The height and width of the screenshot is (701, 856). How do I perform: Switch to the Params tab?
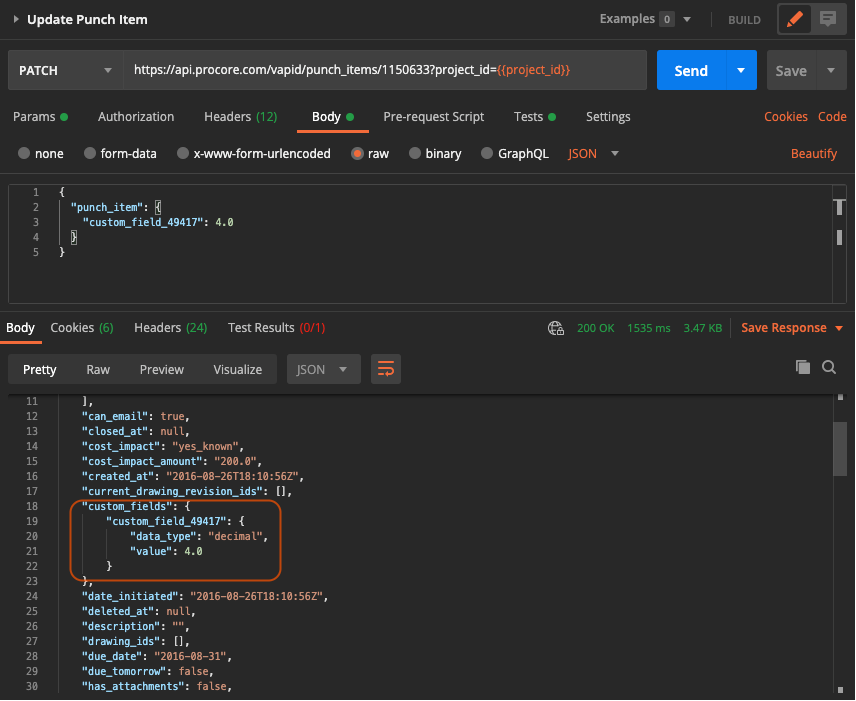40,117
